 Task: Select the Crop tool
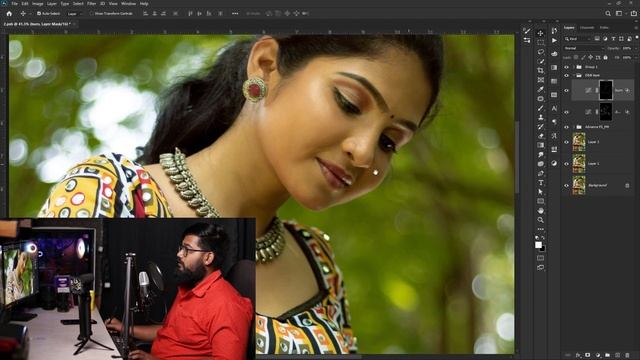540,71
